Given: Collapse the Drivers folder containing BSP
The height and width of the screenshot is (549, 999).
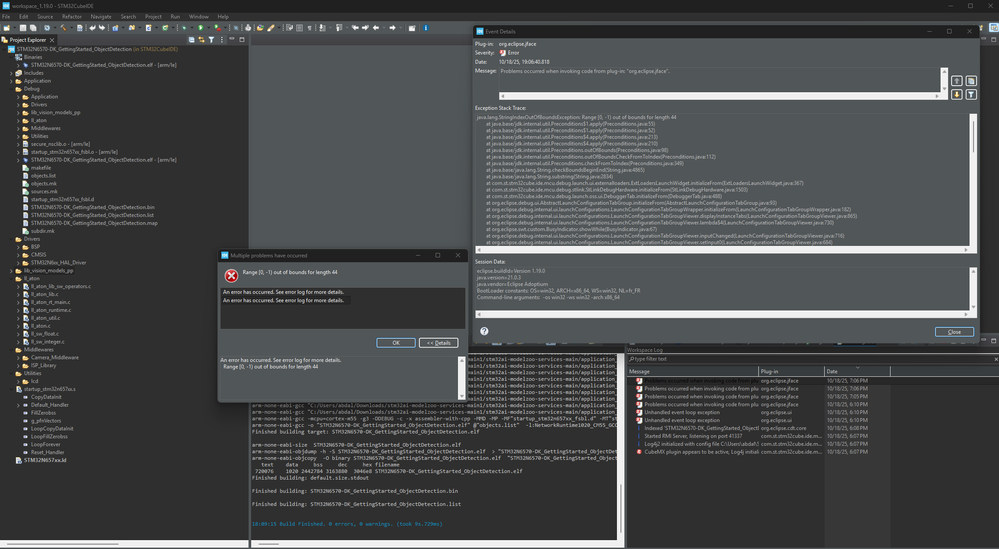Looking at the screenshot, I should click(11, 239).
